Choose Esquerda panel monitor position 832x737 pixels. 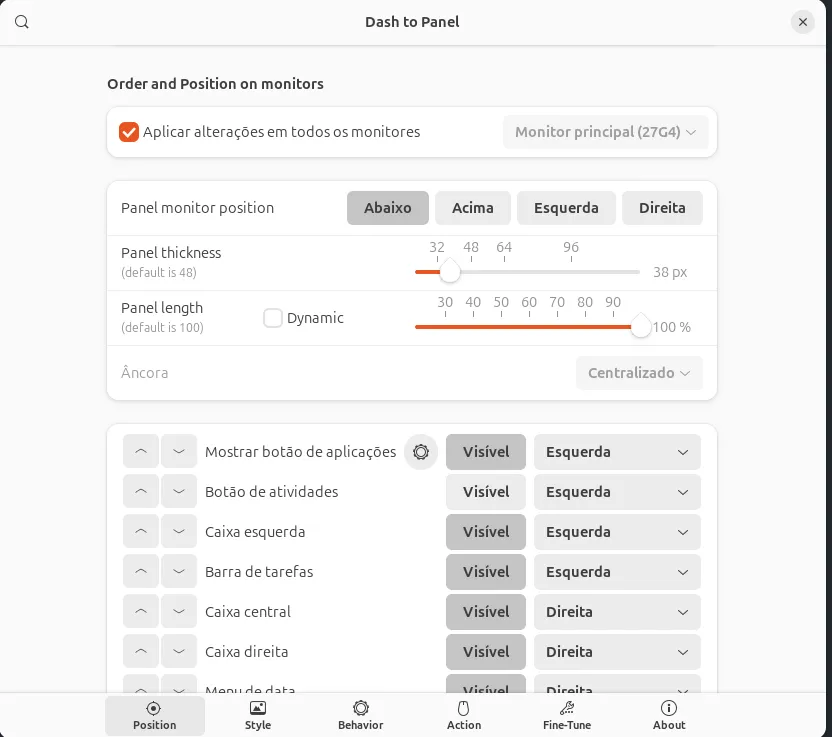(566, 208)
